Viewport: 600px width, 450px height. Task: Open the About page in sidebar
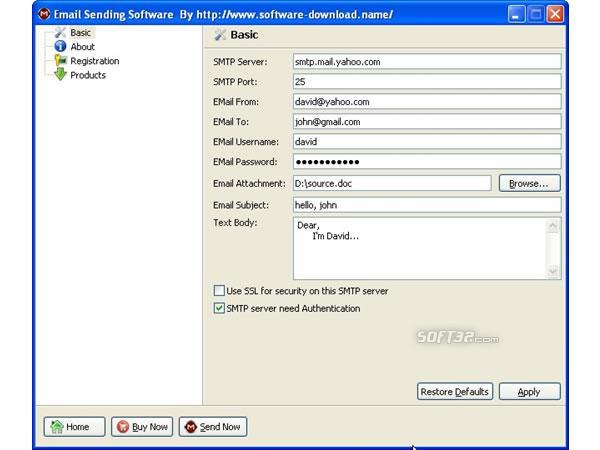coord(82,47)
